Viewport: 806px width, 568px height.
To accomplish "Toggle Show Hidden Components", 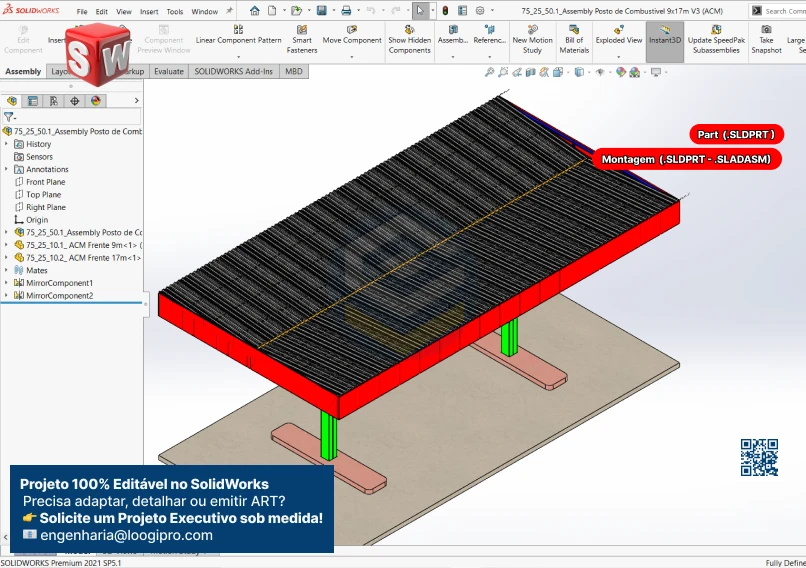I will pyautogui.click(x=410, y=40).
